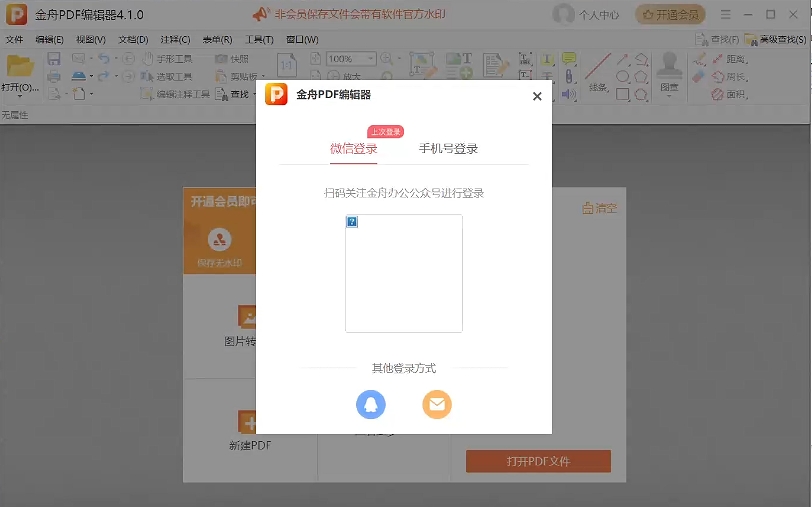Image resolution: width=812 pixels, height=507 pixels.
Task: Select the 选取工具 selection tool
Action: point(167,77)
